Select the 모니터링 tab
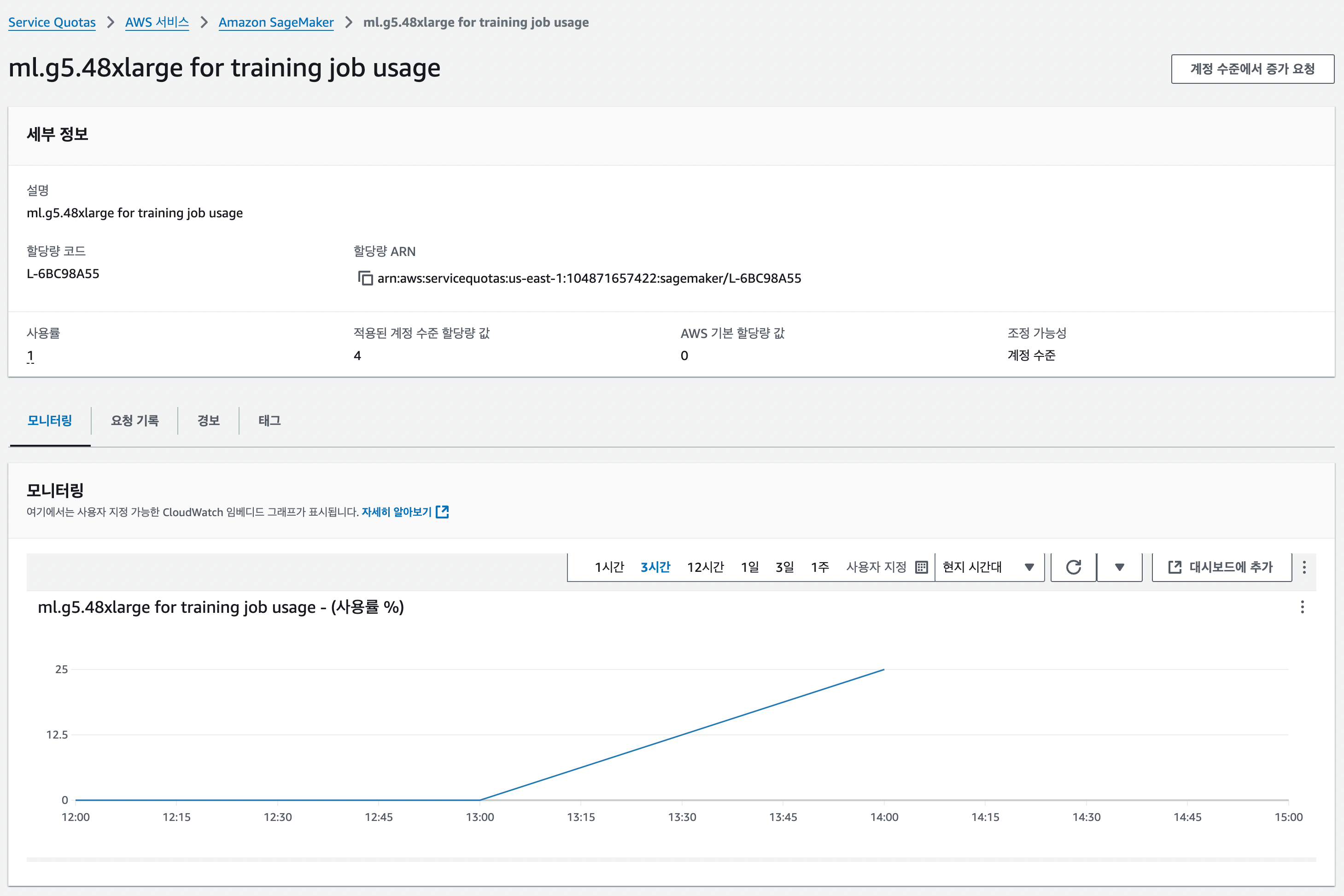Viewport: 1344px width, 896px height. pyautogui.click(x=50, y=420)
